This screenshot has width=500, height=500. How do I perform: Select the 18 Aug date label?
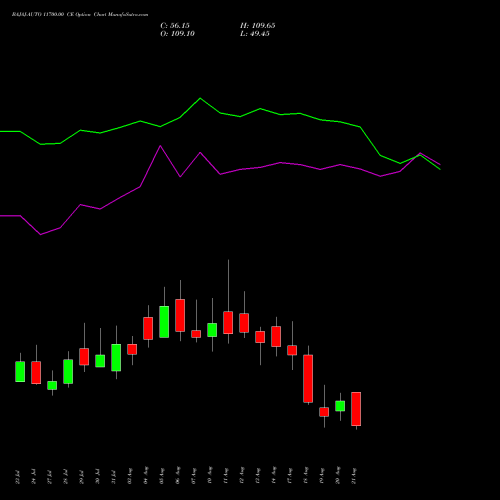click(x=306, y=476)
